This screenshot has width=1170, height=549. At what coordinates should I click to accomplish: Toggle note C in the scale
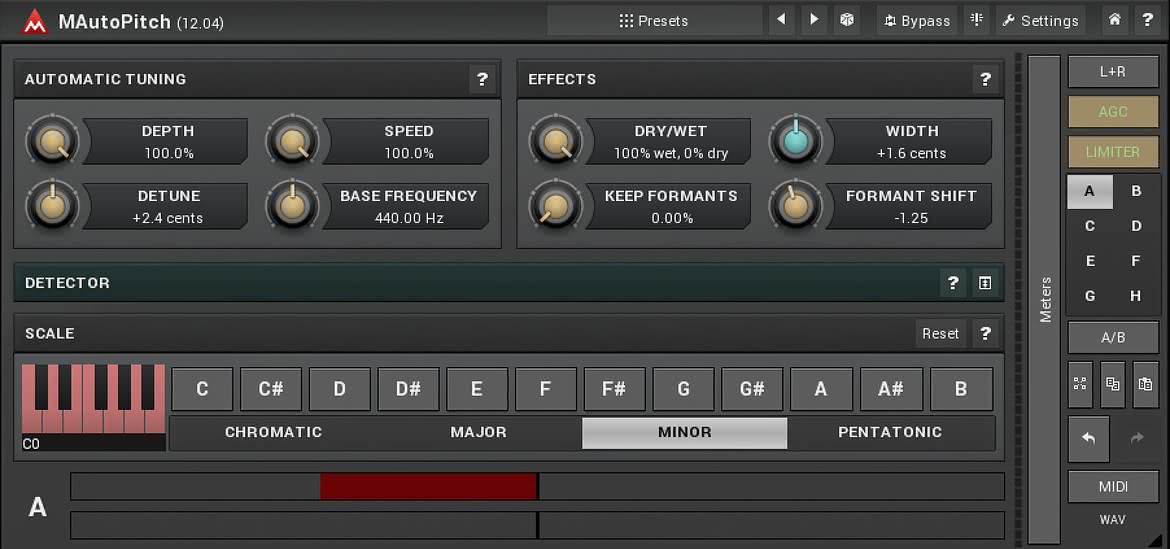pos(202,389)
